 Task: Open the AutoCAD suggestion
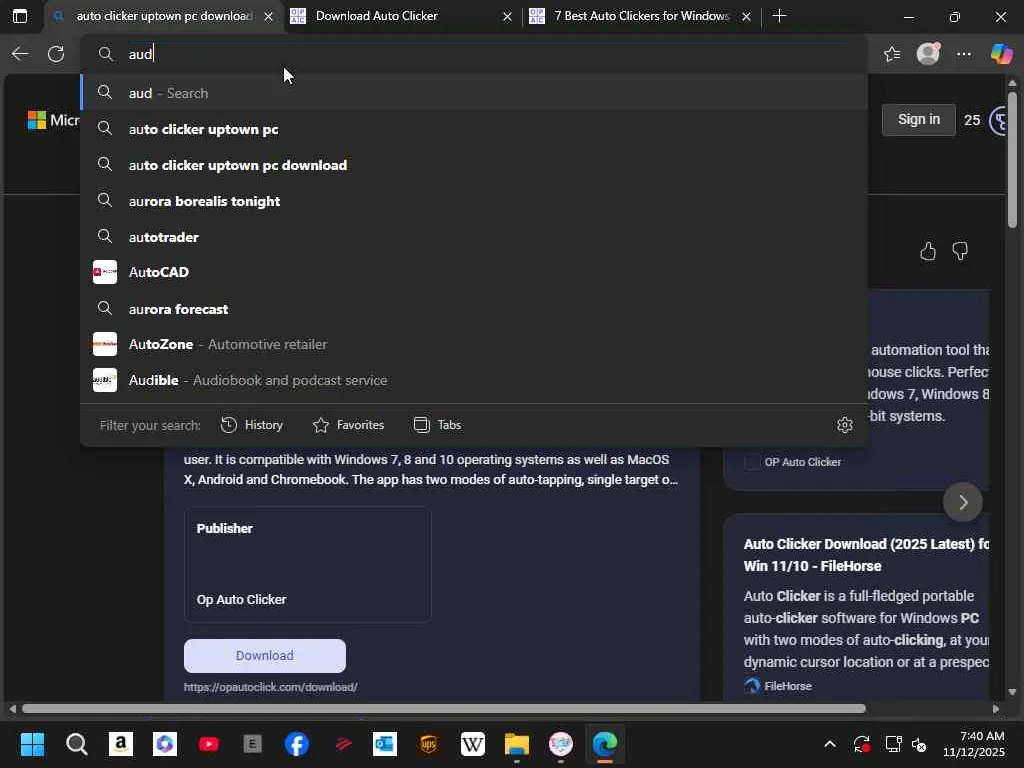[x=474, y=272]
